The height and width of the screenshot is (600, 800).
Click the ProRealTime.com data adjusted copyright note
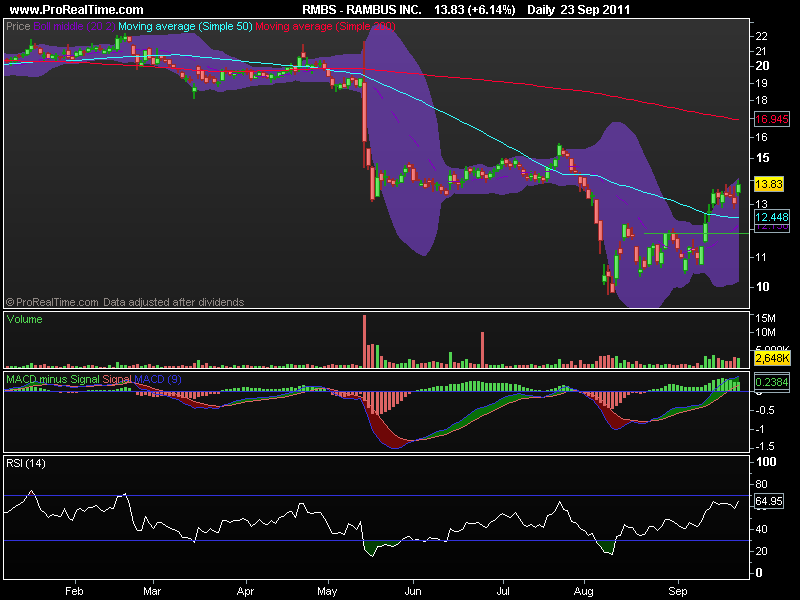(x=125, y=302)
